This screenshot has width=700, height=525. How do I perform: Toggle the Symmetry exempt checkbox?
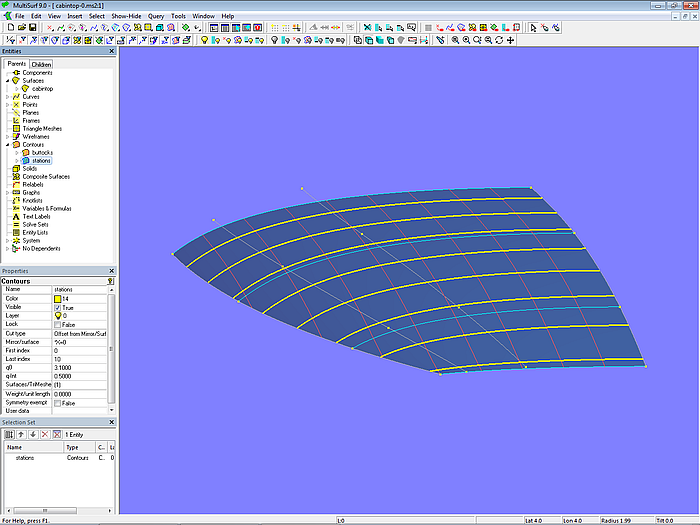point(58,403)
